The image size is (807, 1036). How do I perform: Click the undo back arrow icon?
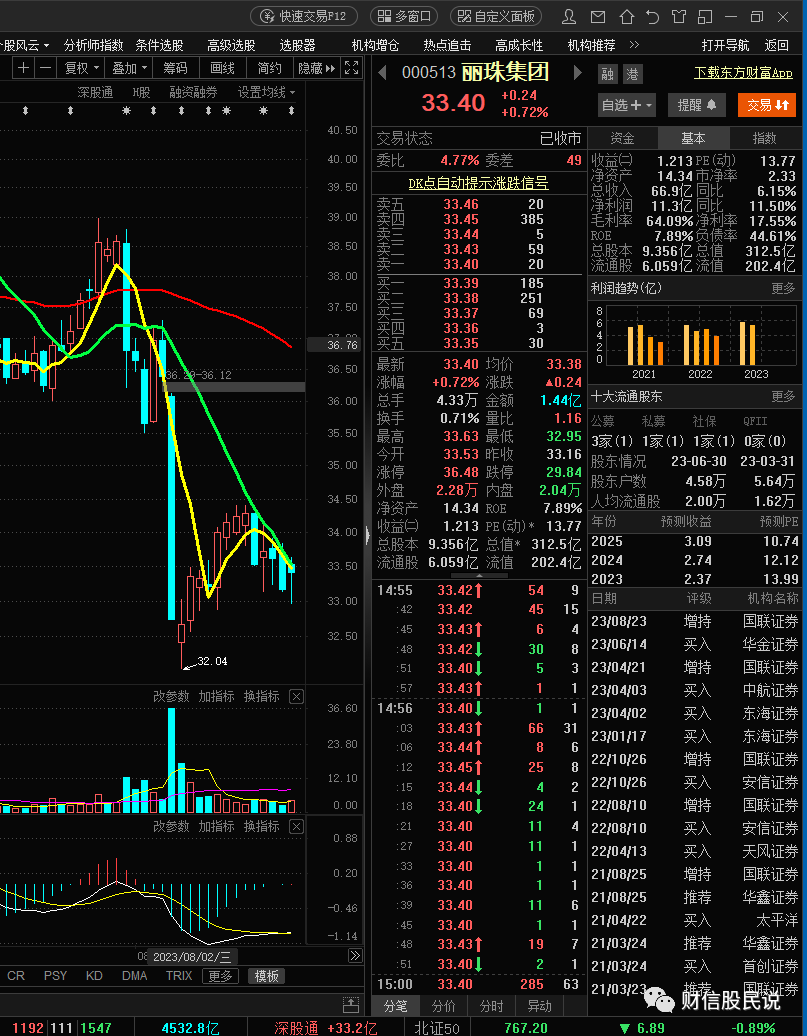[x=652, y=16]
